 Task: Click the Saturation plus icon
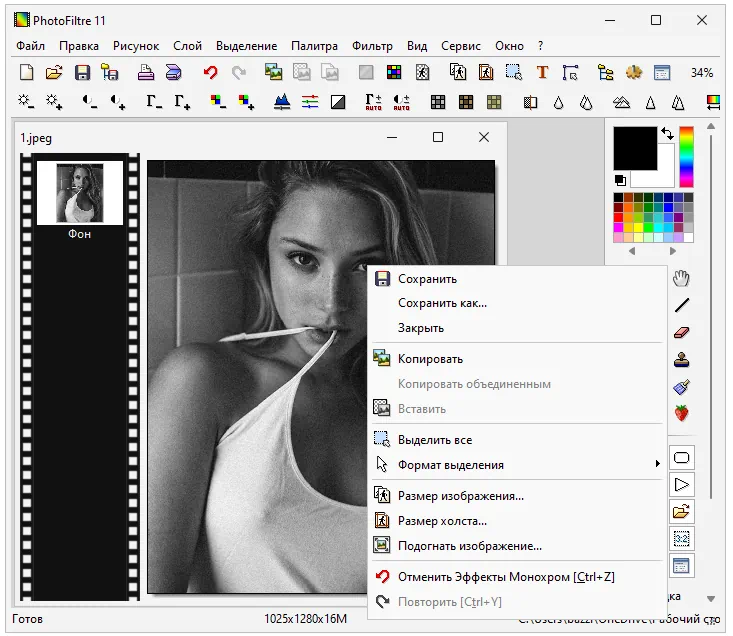coord(246,101)
